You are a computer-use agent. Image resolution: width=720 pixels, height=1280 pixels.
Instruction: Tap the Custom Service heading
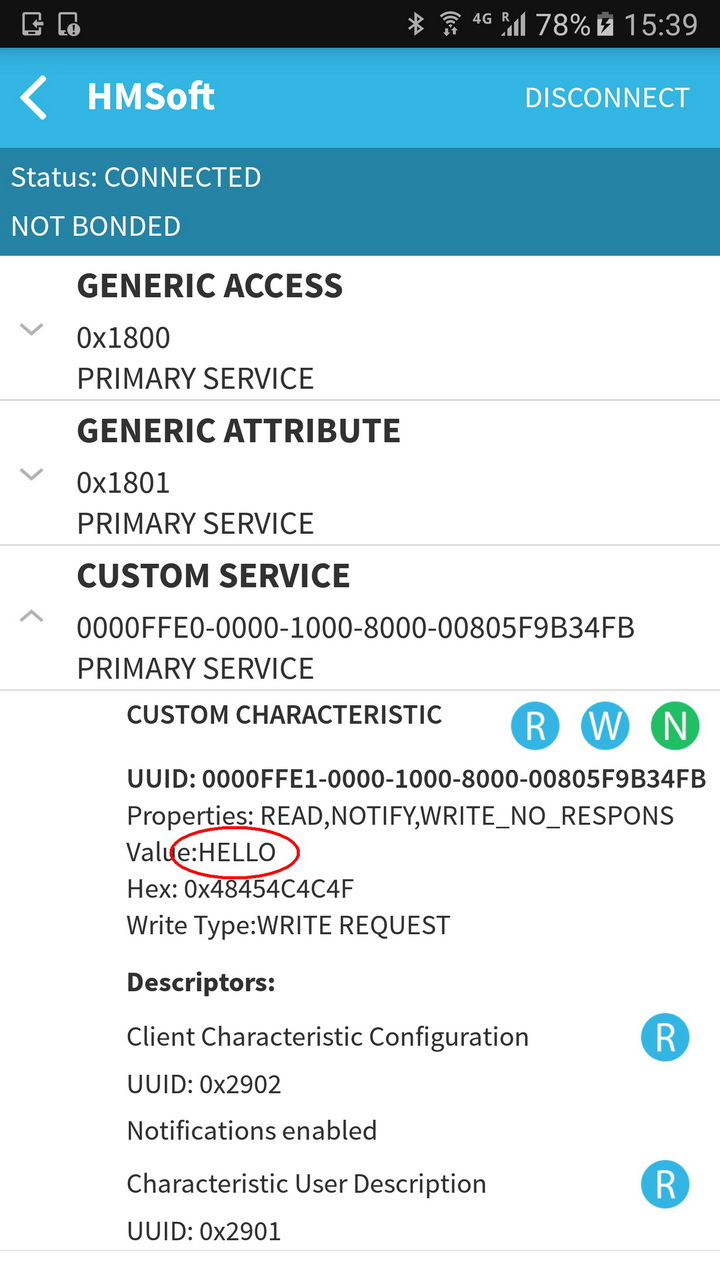click(x=214, y=576)
